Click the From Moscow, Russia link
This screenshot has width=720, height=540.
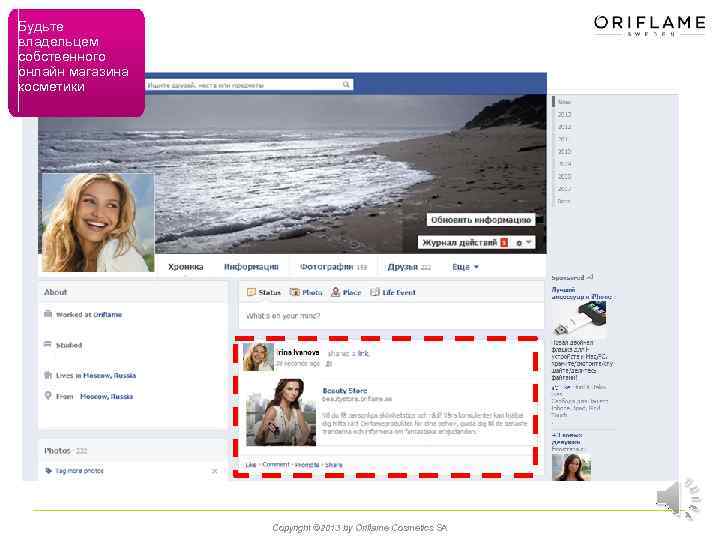(107, 396)
